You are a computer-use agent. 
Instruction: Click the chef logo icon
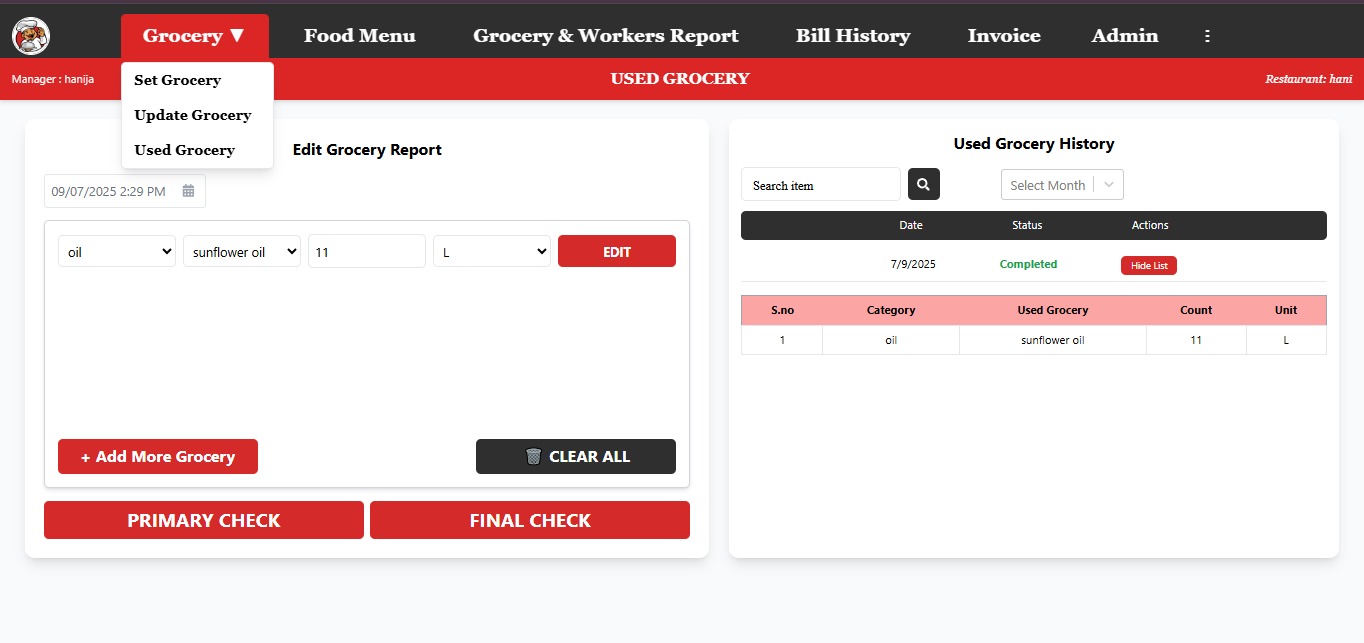(31, 36)
